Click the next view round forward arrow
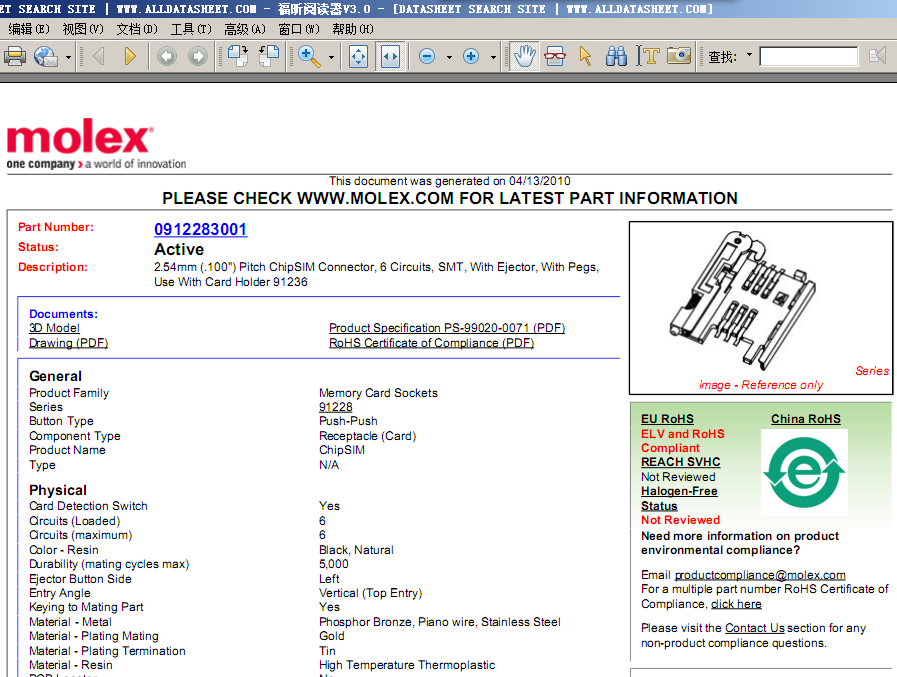The image size is (897, 677). click(x=198, y=56)
